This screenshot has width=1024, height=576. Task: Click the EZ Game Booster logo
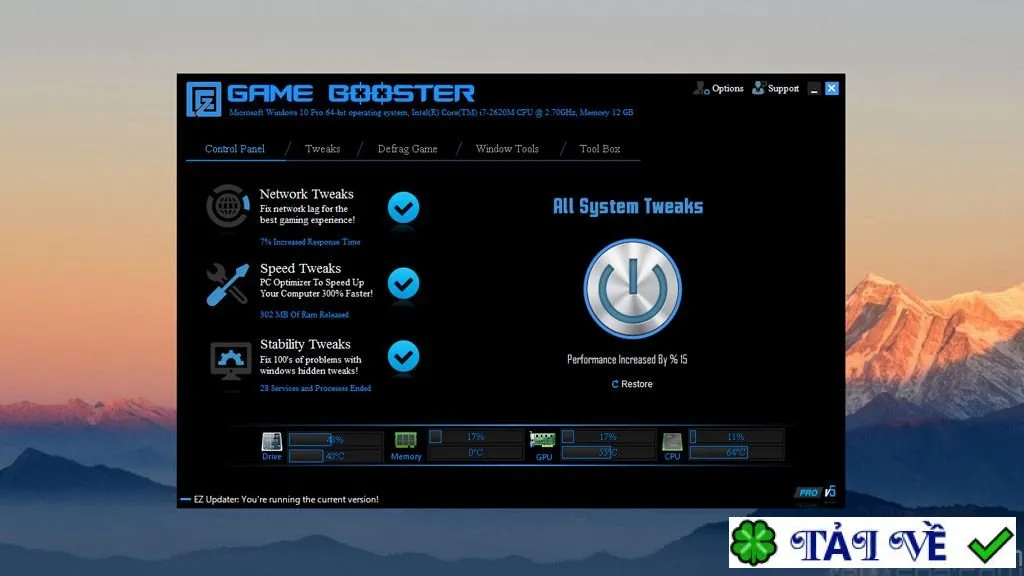coord(204,99)
